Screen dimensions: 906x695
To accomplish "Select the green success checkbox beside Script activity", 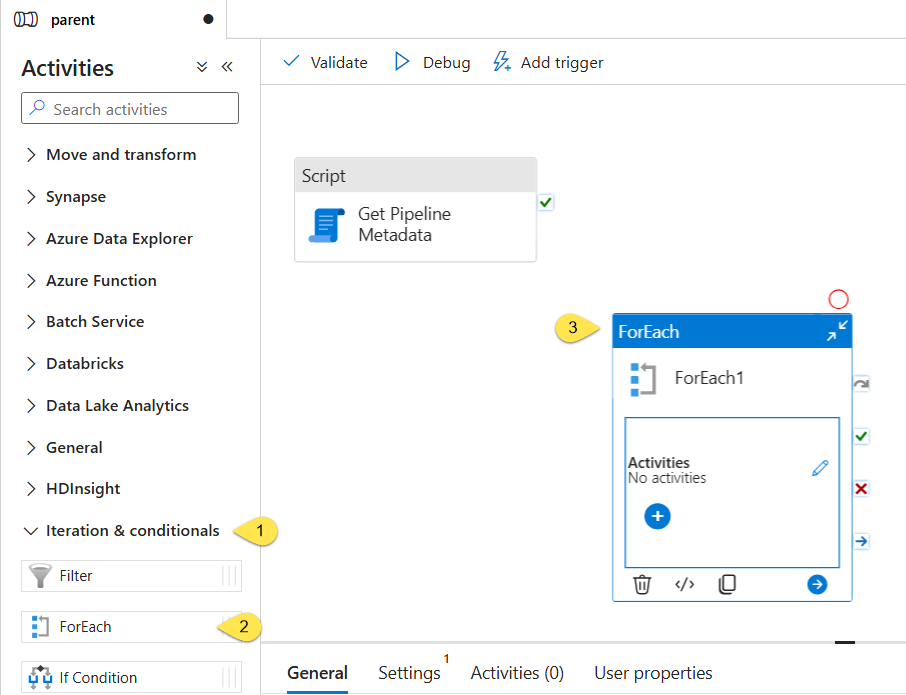I will click(x=545, y=203).
